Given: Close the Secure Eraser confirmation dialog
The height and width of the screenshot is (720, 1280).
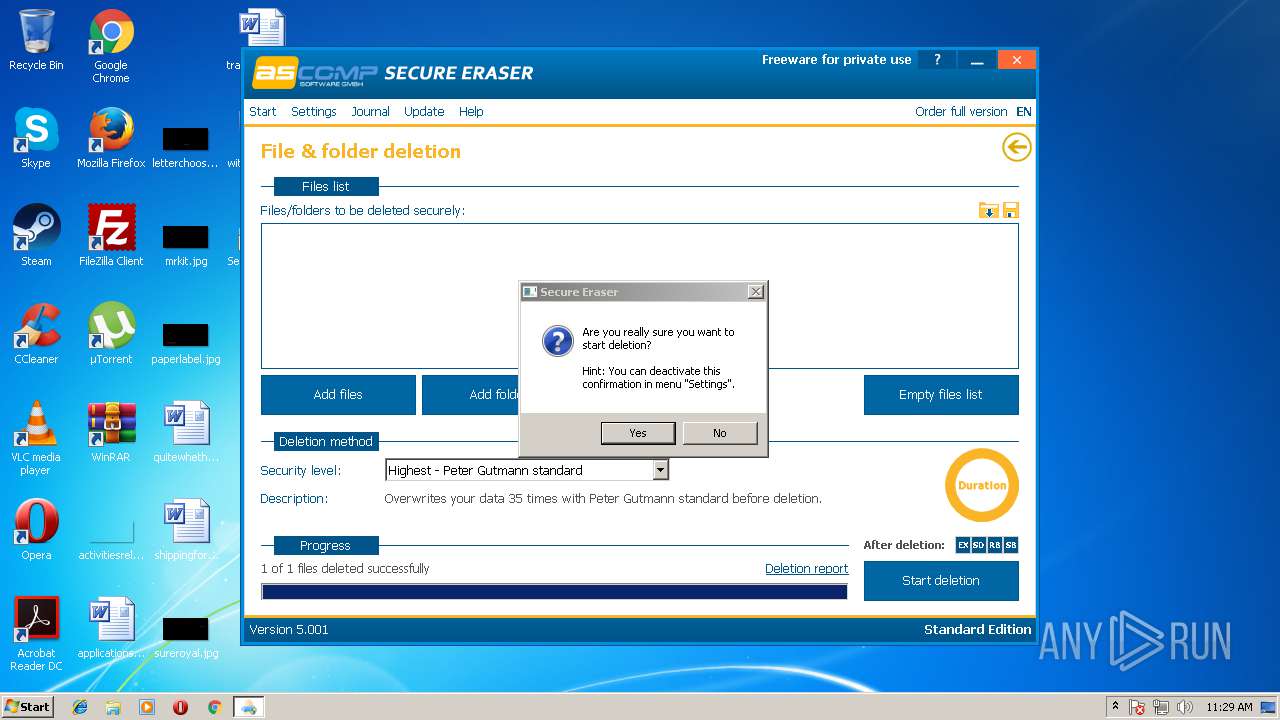Looking at the screenshot, I should [x=756, y=291].
